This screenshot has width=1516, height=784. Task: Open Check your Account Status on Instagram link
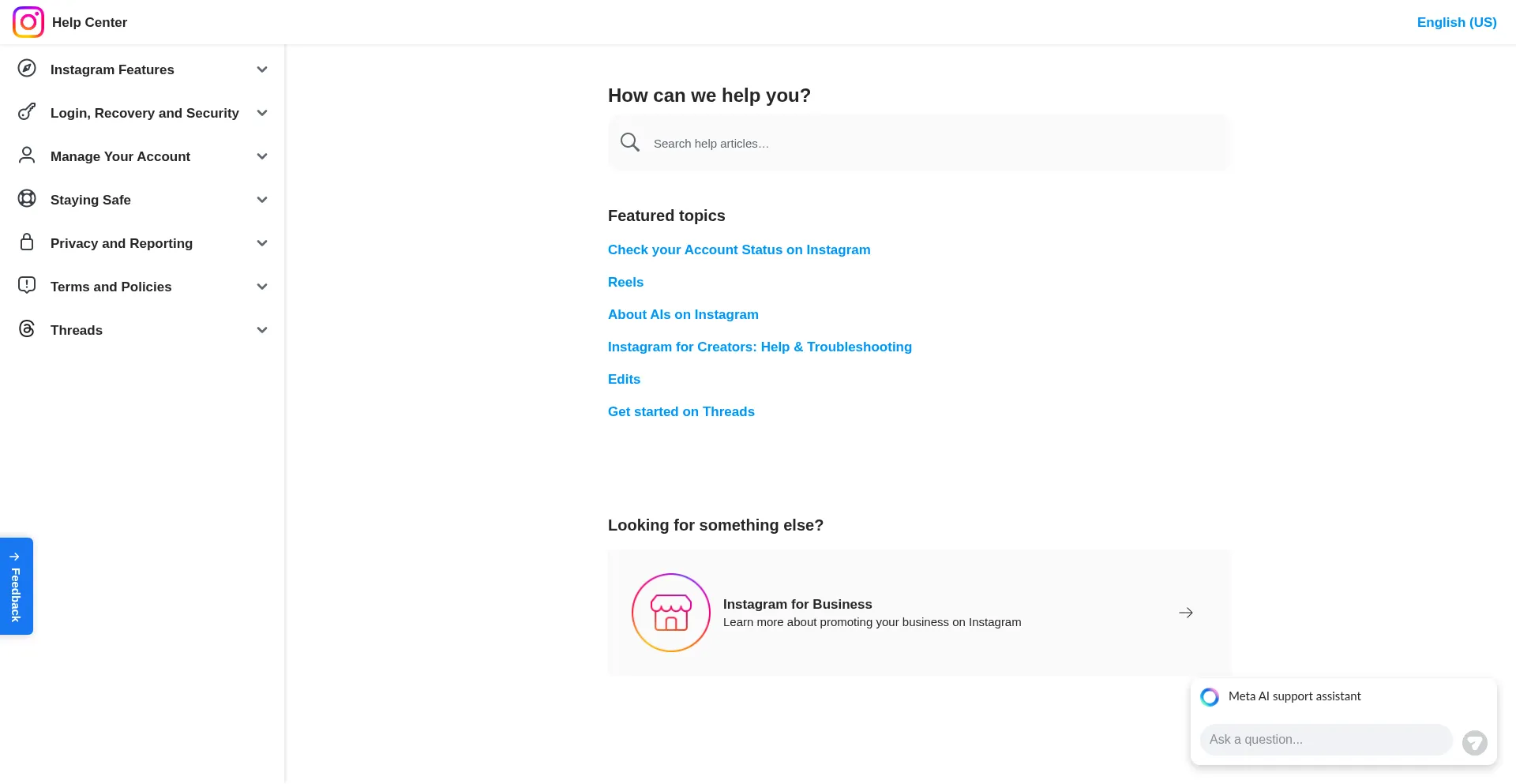739,249
